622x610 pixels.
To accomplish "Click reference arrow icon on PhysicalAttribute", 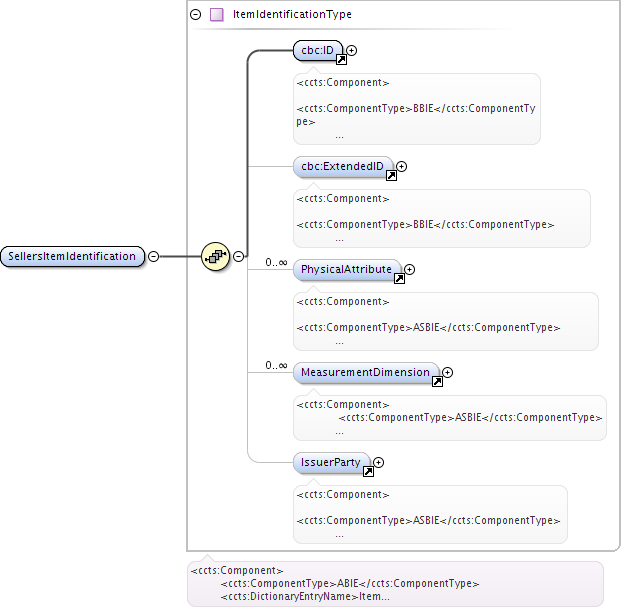I will [x=399, y=279].
